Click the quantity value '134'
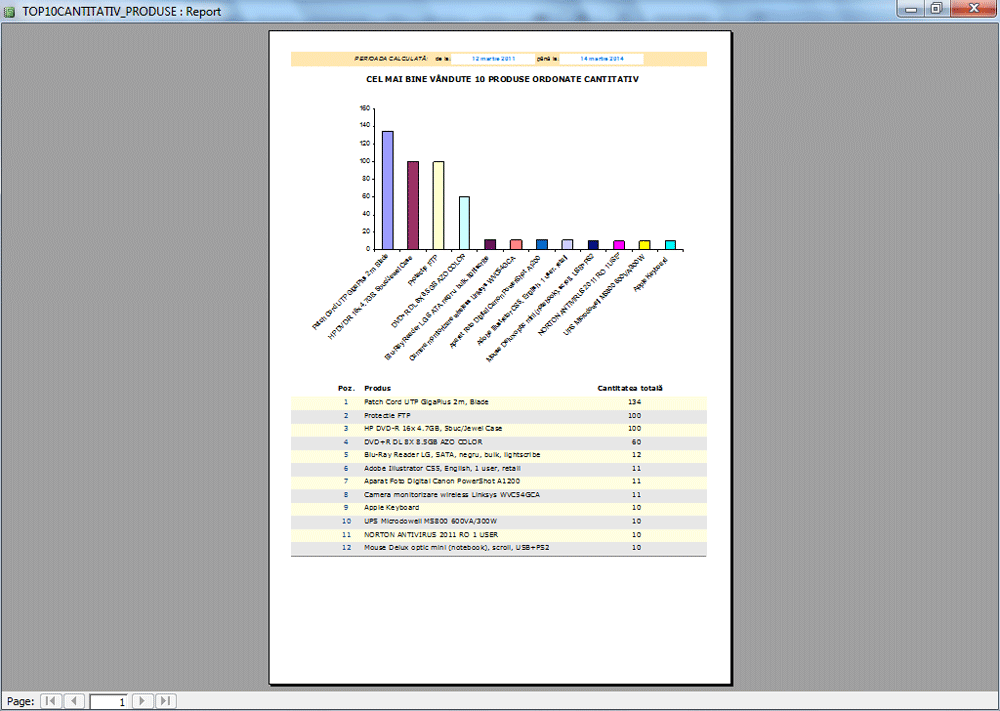 coord(634,402)
